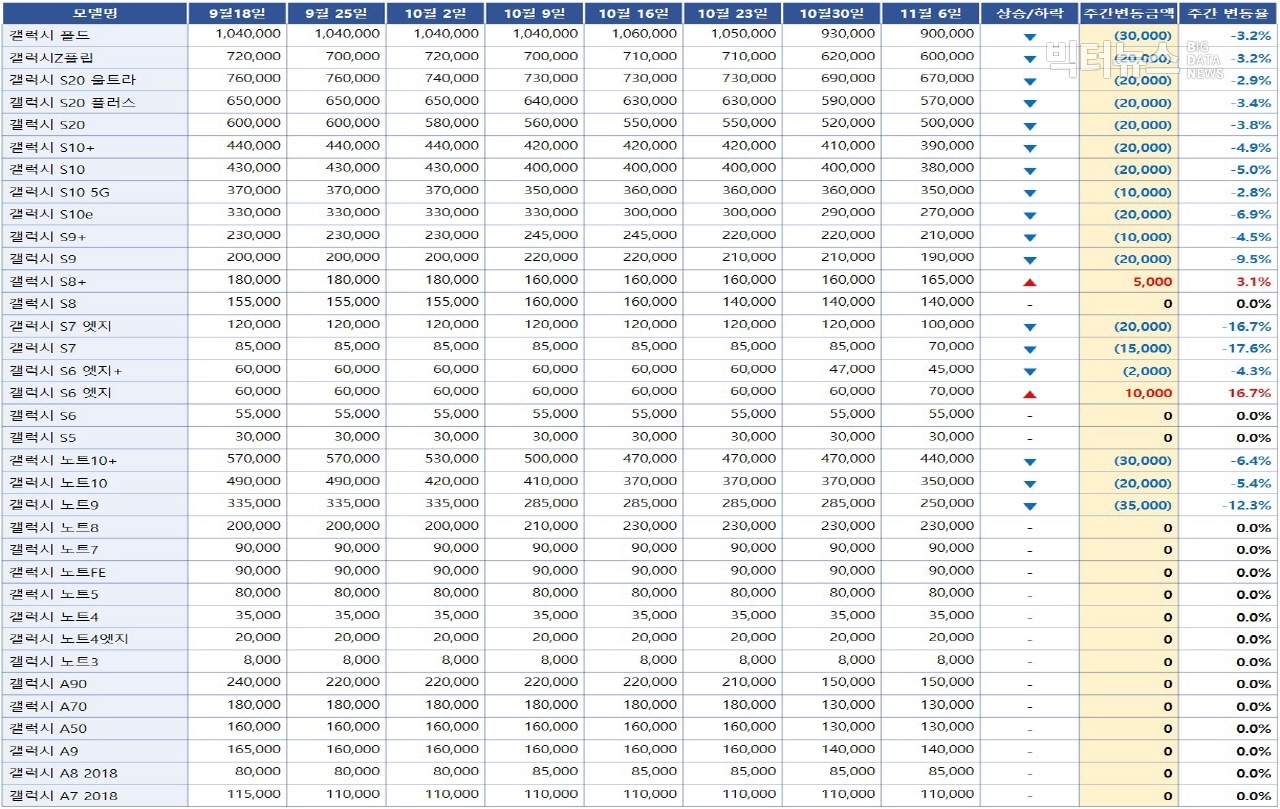Click the down arrow in 갤럭시 폴드 row
Image resolution: width=1280 pixels, height=809 pixels.
pyautogui.click(x=1030, y=37)
